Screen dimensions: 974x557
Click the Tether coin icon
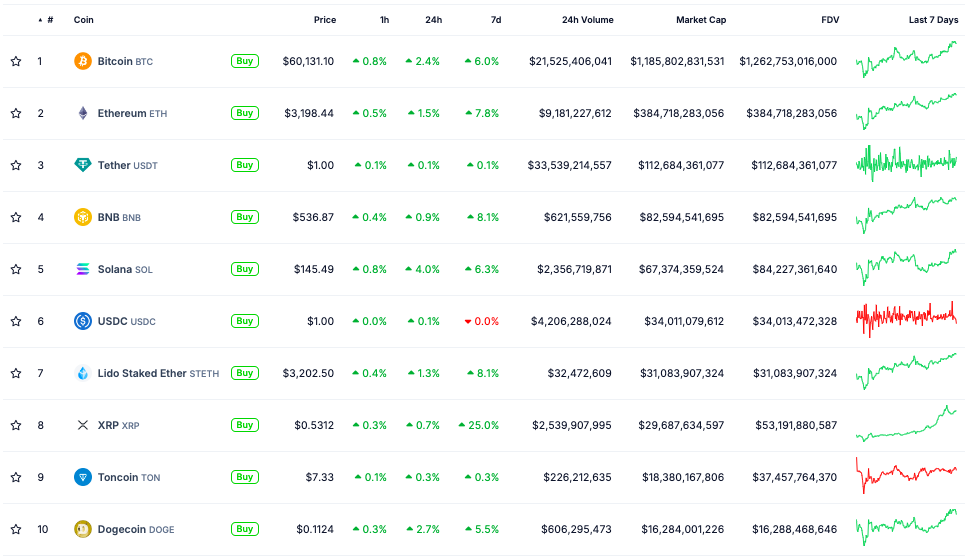coord(83,165)
